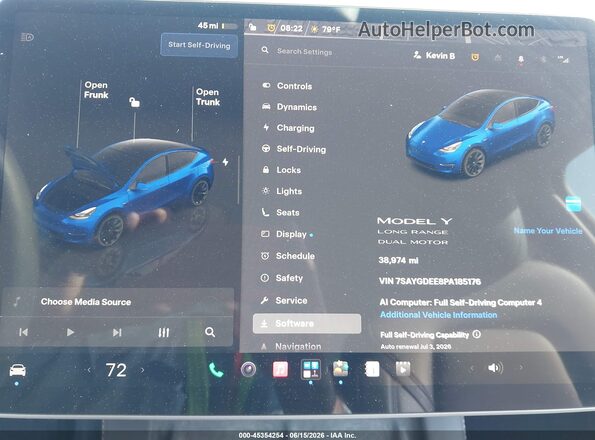Tap info icon beside Full Self-Driving Capability
Image resolution: width=595 pixels, height=440 pixels.
click(477, 334)
